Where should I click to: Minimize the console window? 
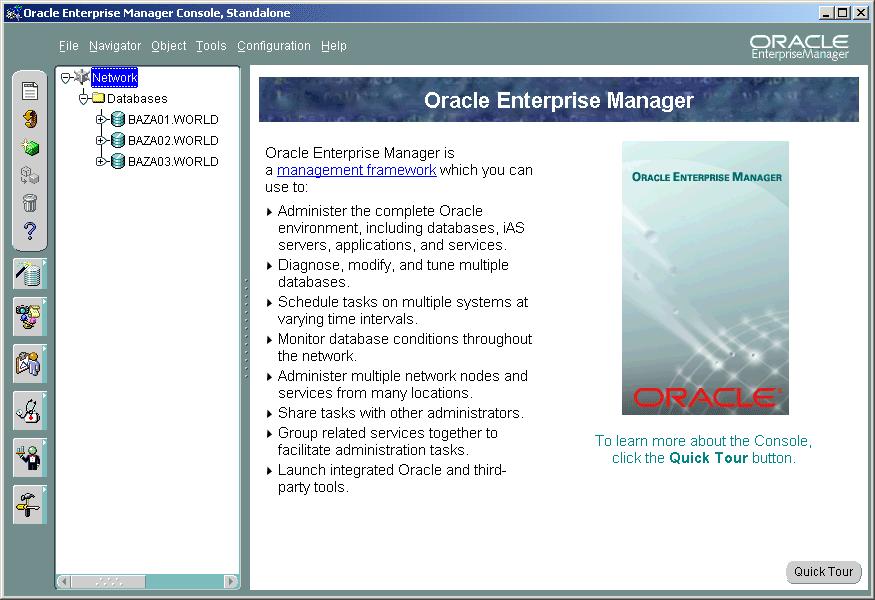coord(826,13)
